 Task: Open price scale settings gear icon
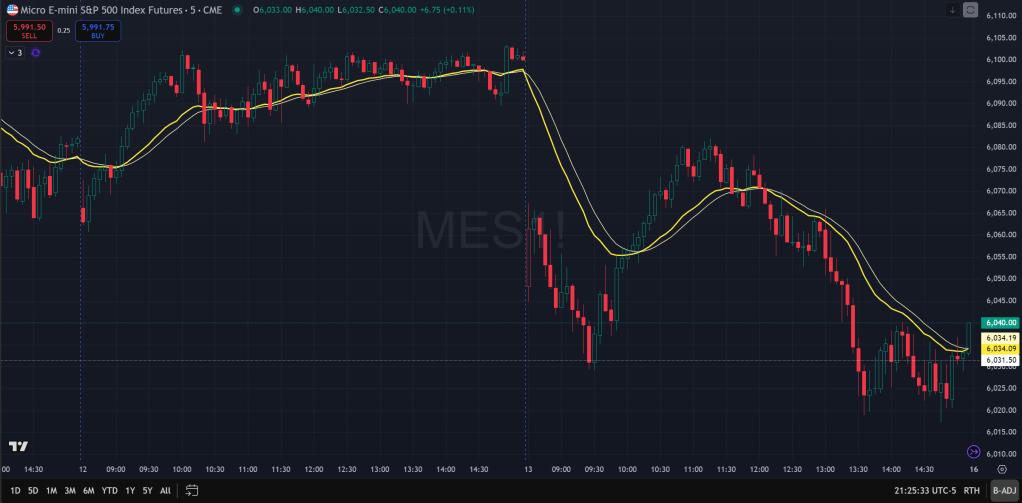[x=1001, y=468]
